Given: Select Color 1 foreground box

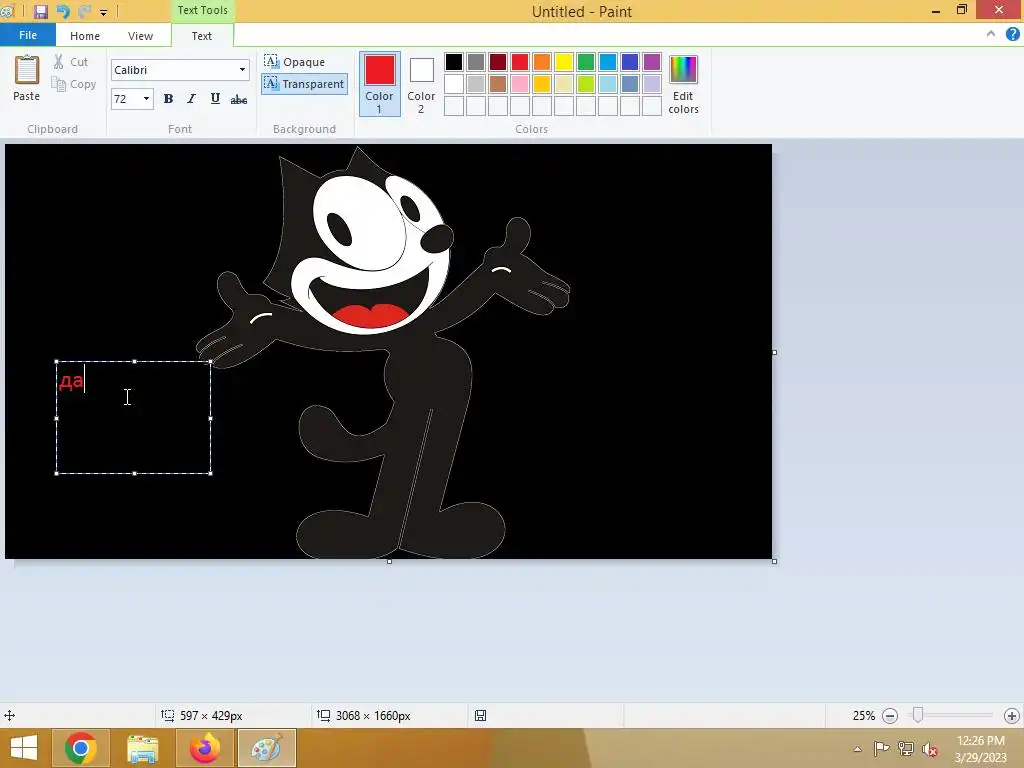Looking at the screenshot, I should [x=379, y=84].
